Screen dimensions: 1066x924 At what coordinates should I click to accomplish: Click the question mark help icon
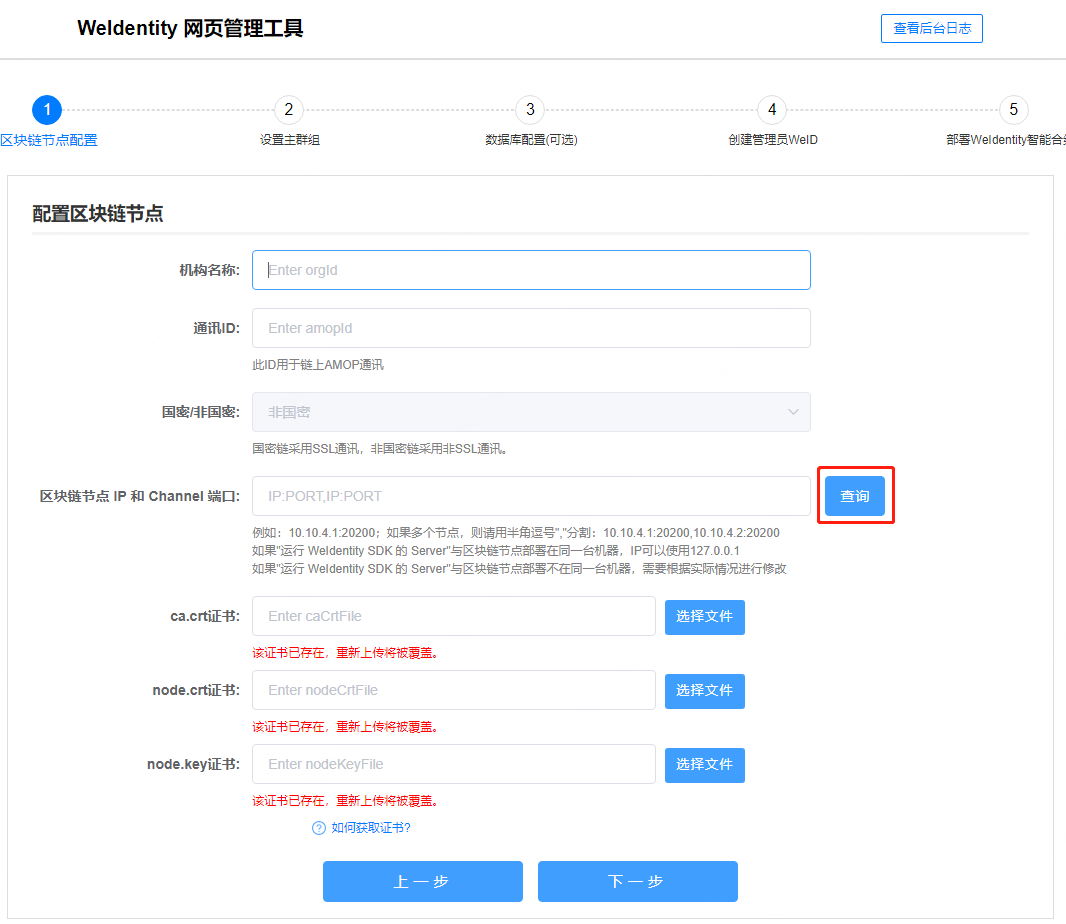[318, 828]
